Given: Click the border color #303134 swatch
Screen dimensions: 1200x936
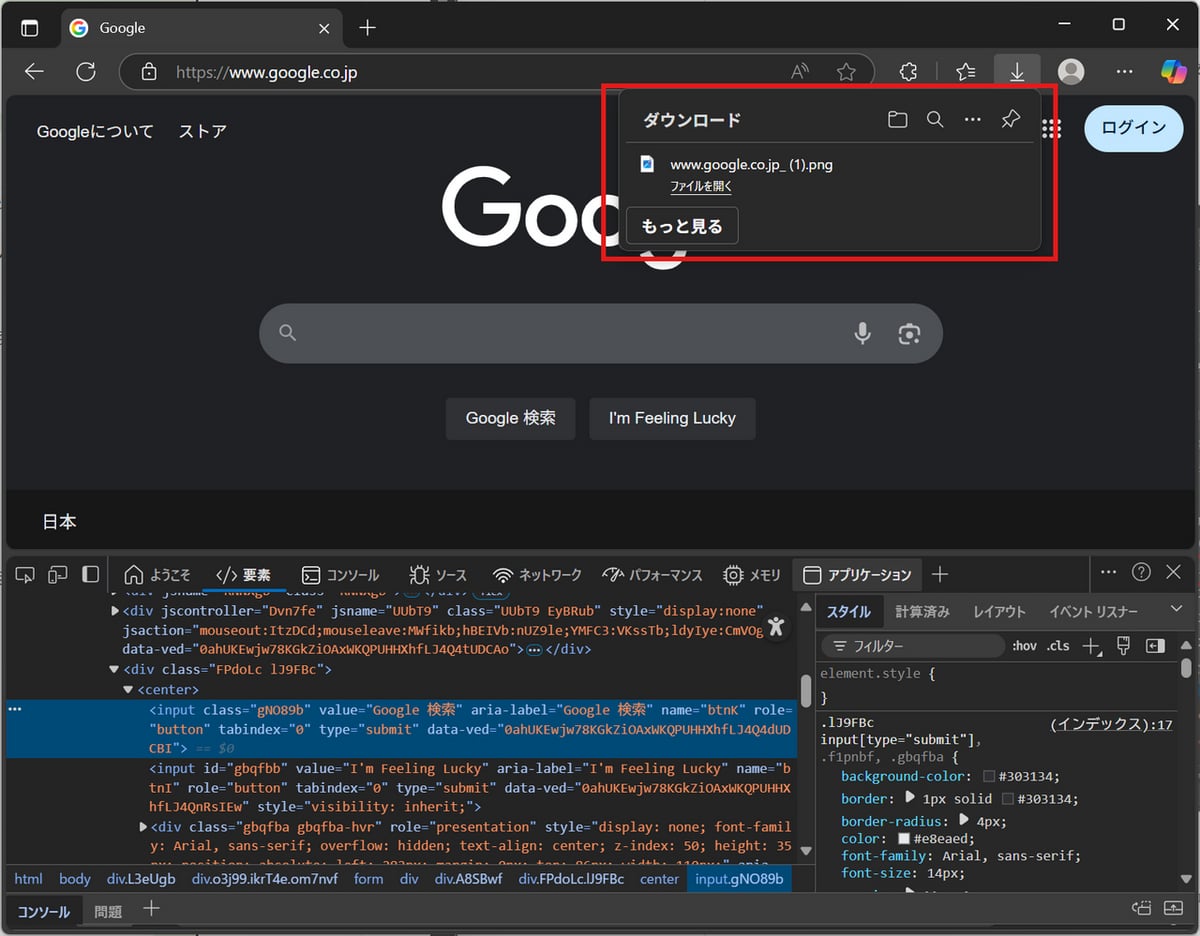Looking at the screenshot, I should click(1008, 798).
